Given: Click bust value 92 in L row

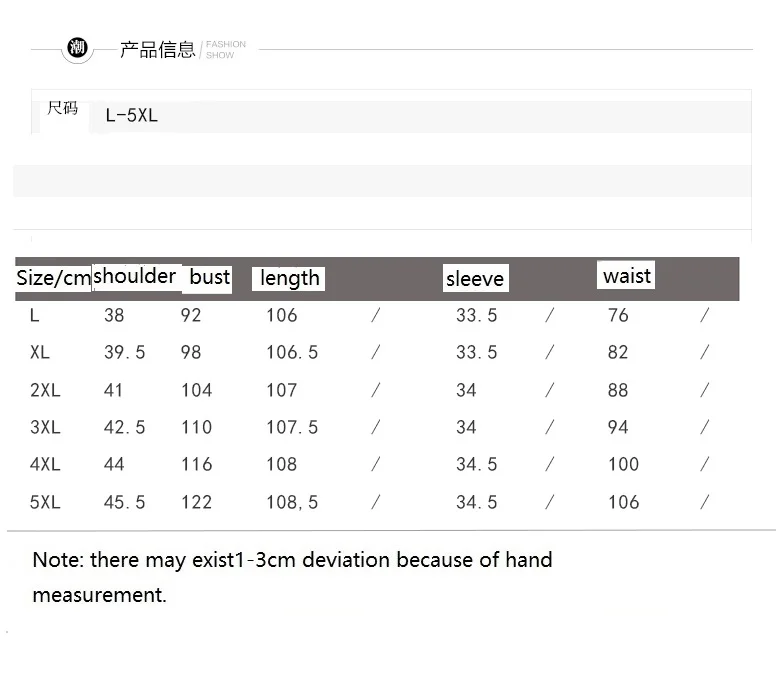Looking at the screenshot, I should coord(191,315).
